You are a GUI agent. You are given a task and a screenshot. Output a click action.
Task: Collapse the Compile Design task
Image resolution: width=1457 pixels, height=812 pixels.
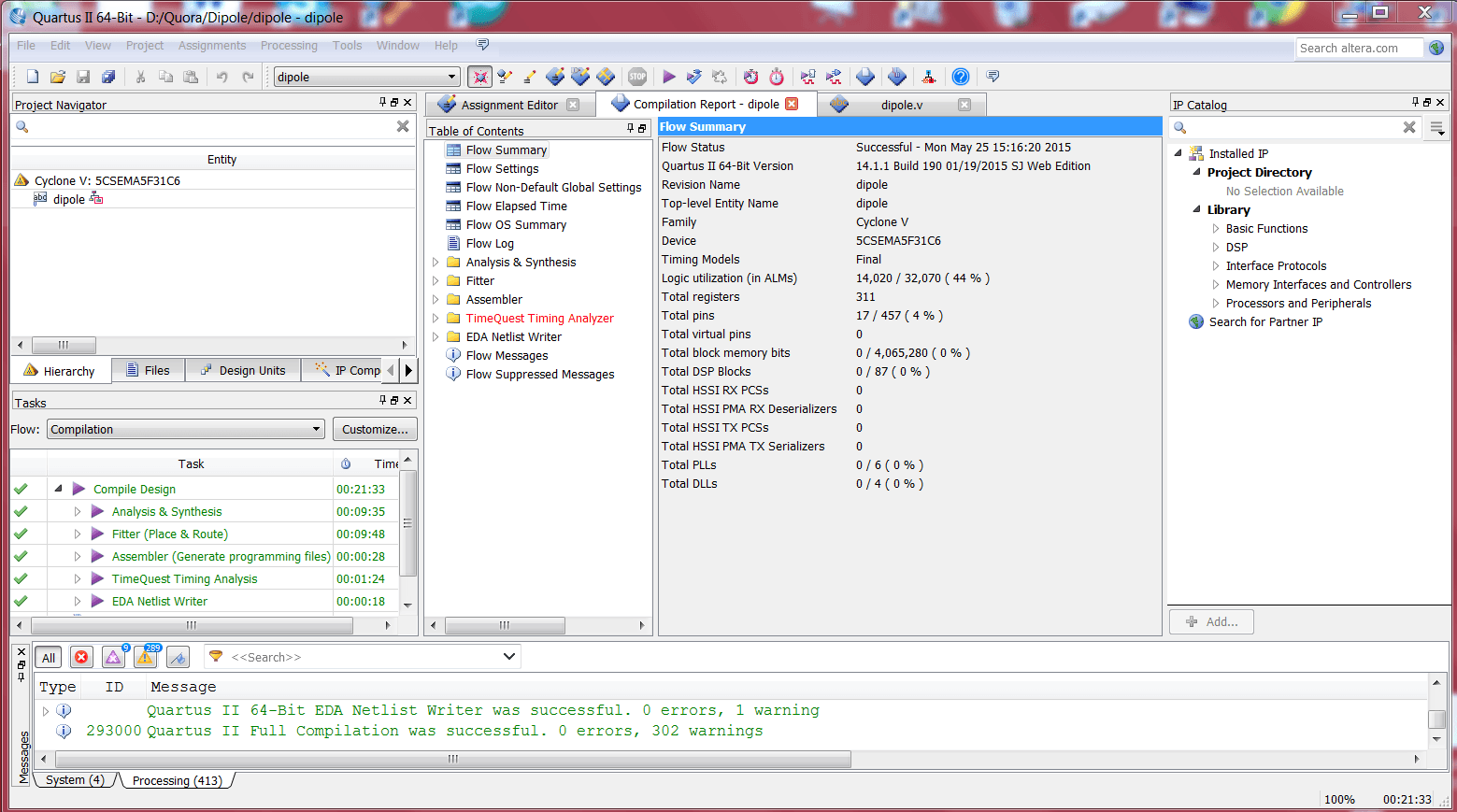click(58, 489)
